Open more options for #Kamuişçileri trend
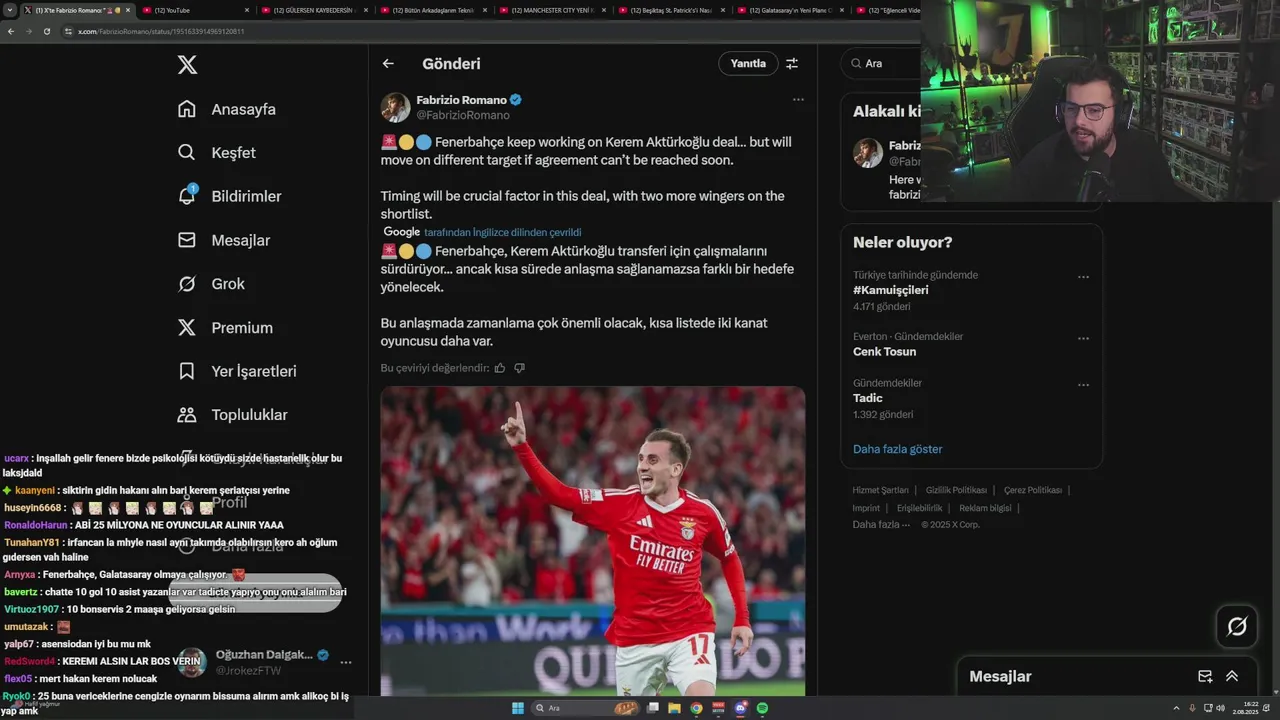 tap(1083, 277)
